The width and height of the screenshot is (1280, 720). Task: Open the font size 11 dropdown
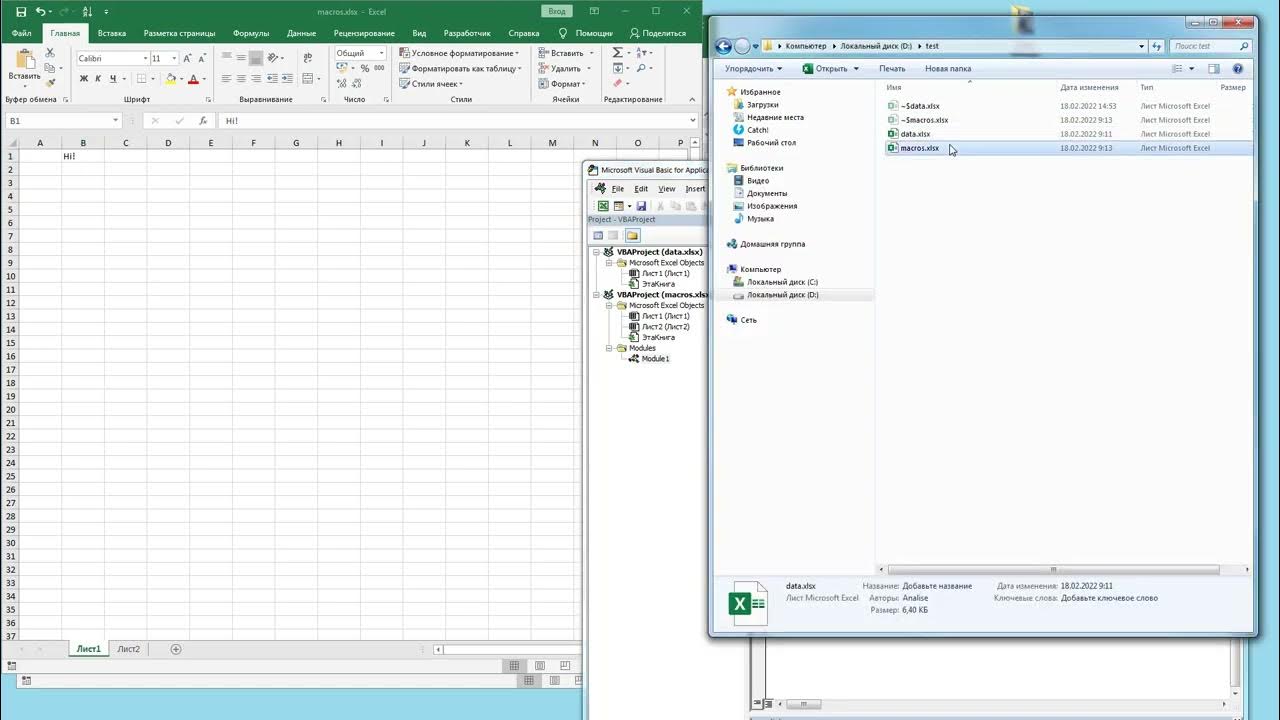click(x=174, y=58)
